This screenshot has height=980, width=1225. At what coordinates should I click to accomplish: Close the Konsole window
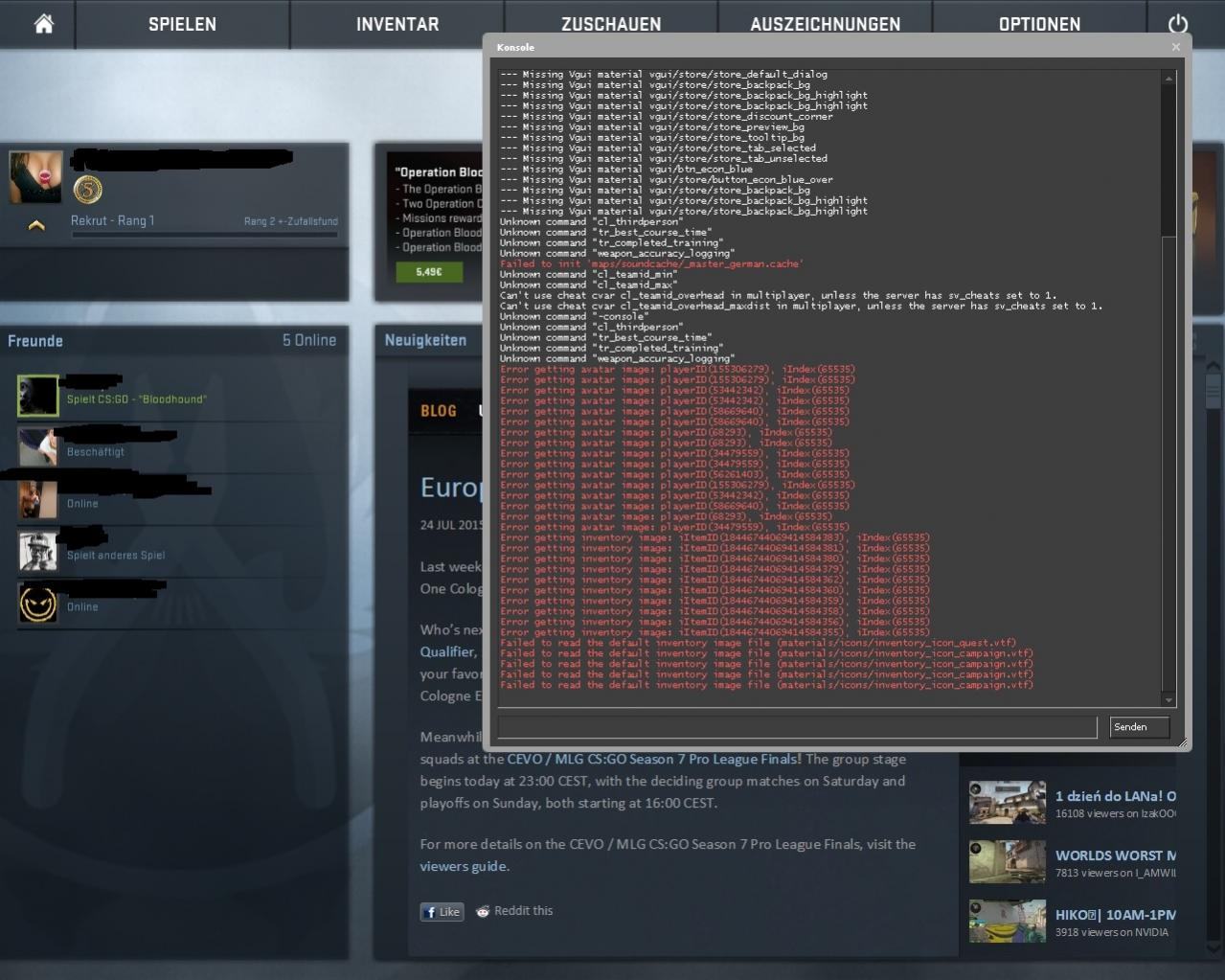tap(1176, 47)
